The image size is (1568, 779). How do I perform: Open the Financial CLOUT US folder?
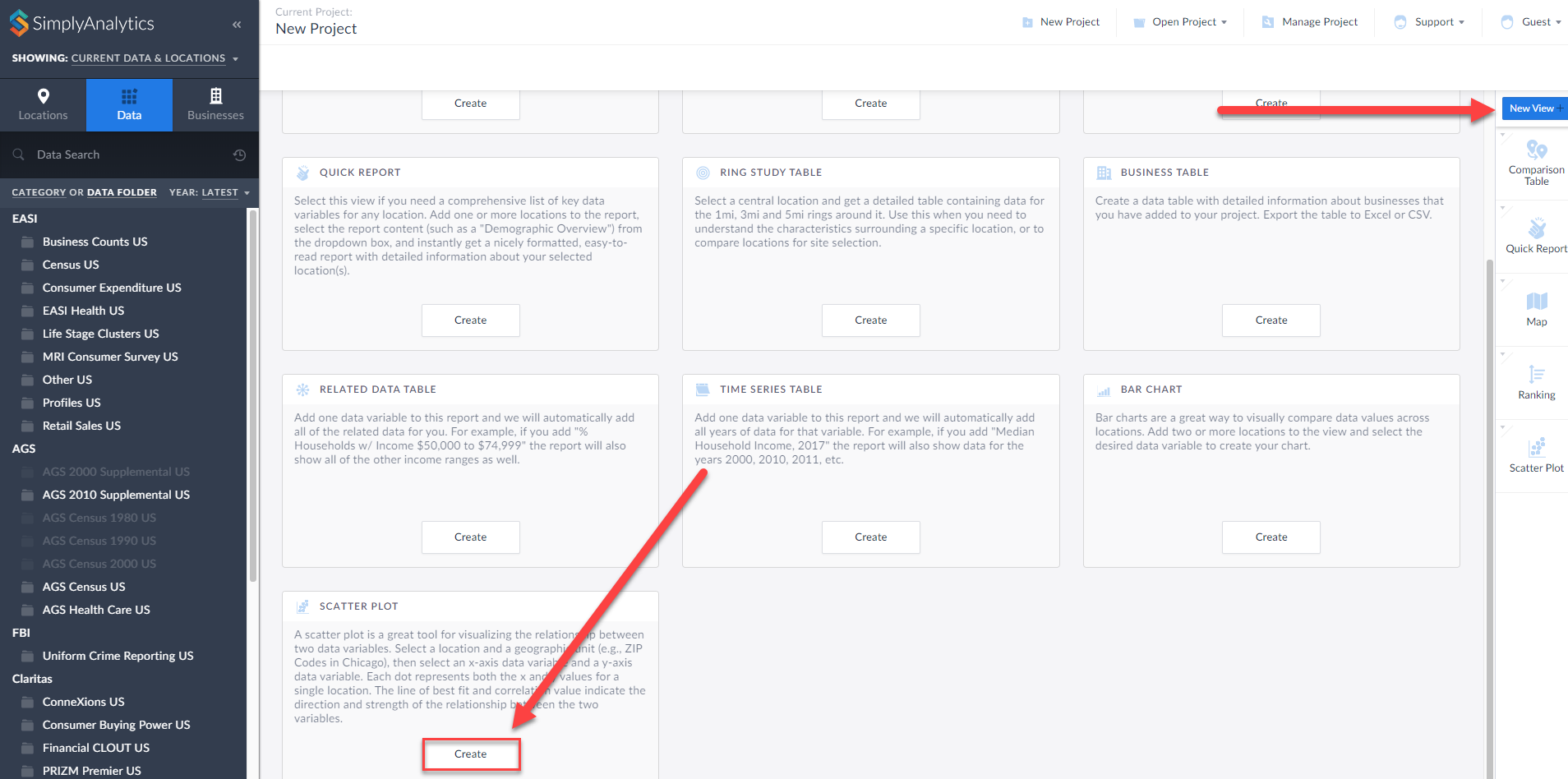pyautogui.click(x=96, y=748)
